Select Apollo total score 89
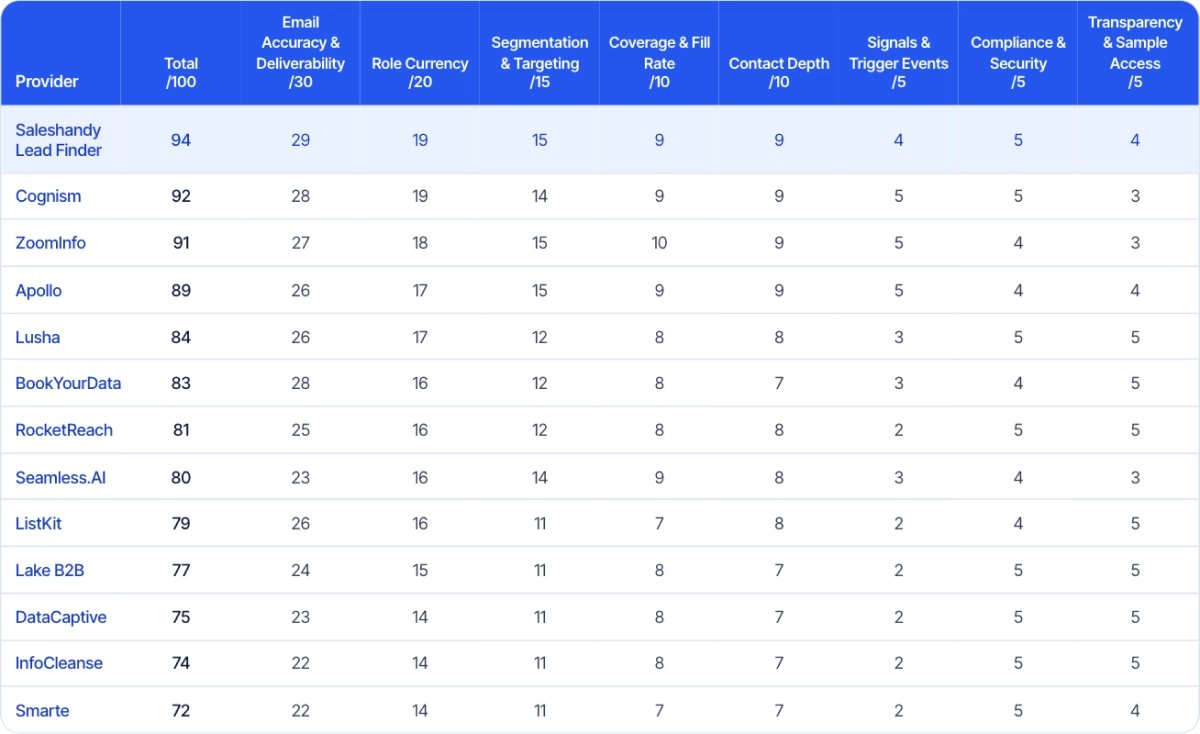 click(181, 290)
